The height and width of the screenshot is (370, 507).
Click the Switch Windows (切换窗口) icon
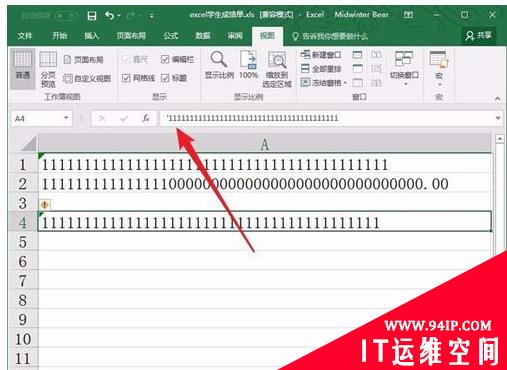tap(404, 59)
